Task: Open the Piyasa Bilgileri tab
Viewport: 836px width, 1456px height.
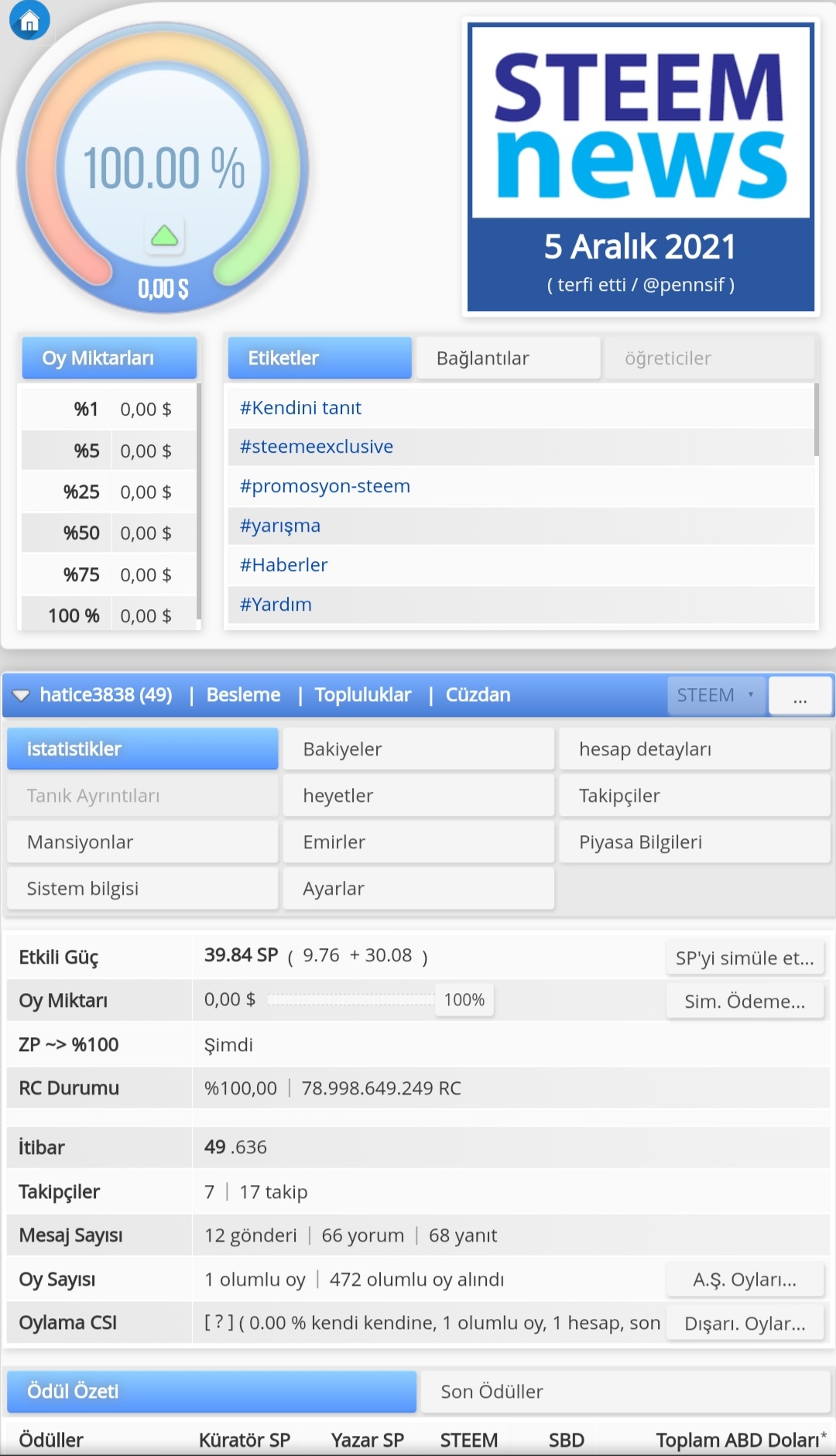Action: (x=694, y=841)
